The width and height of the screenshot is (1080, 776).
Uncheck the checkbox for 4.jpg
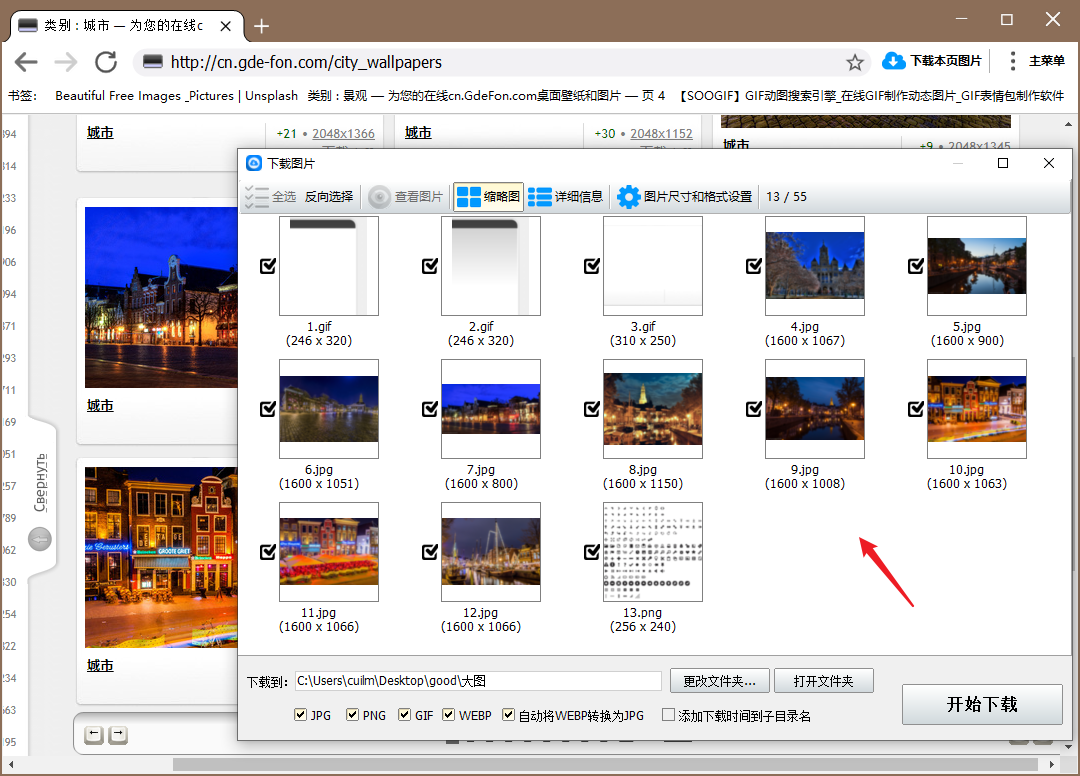(754, 266)
